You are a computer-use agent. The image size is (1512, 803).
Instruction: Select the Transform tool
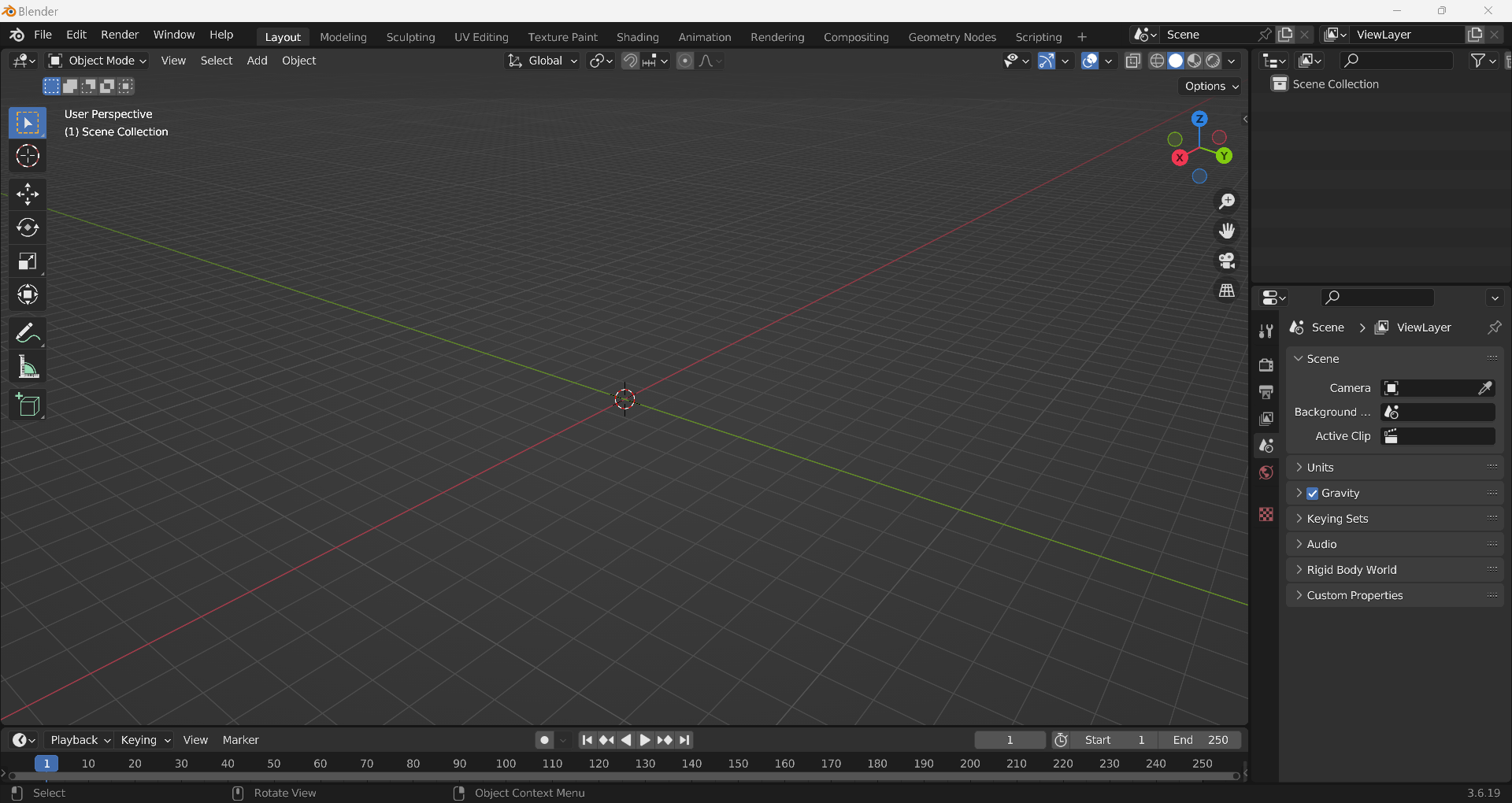[x=28, y=294]
